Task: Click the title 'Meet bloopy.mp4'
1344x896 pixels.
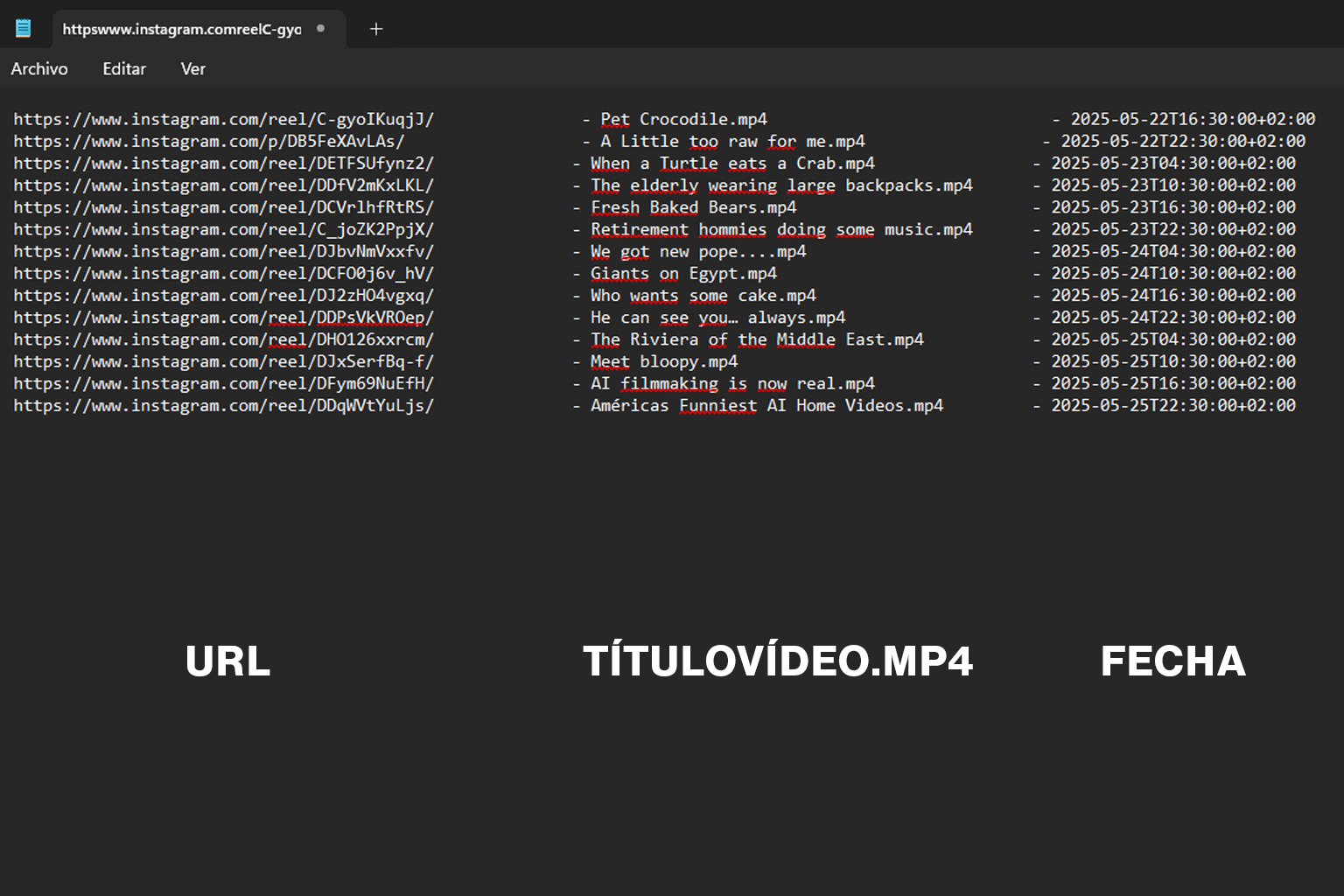Action: [665, 361]
